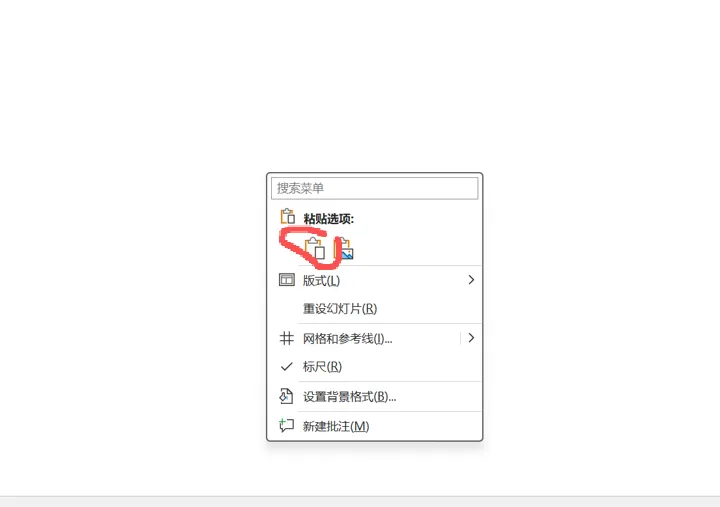This screenshot has width=720, height=507.
Task: Click the gray bar below slide
Action: [360, 501]
